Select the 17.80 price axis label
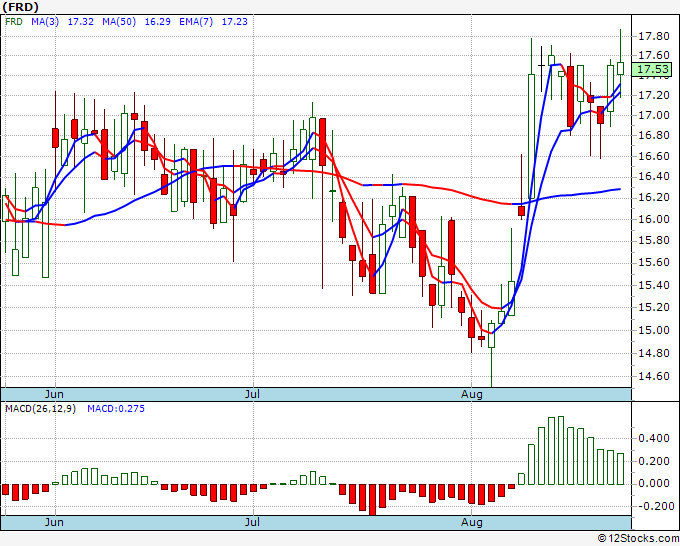The width and height of the screenshot is (680, 546). [654, 36]
